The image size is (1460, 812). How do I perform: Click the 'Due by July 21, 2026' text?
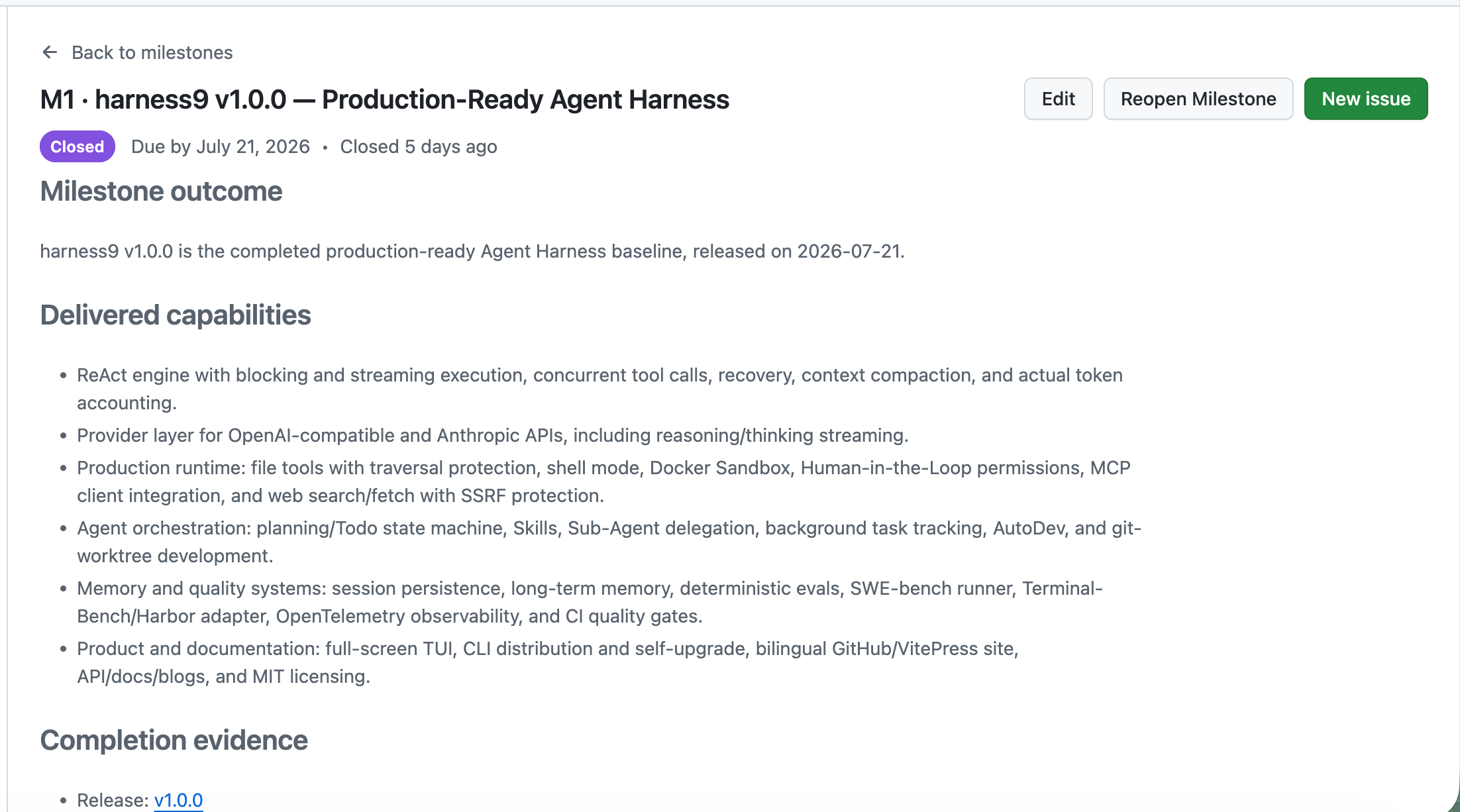coord(221,146)
